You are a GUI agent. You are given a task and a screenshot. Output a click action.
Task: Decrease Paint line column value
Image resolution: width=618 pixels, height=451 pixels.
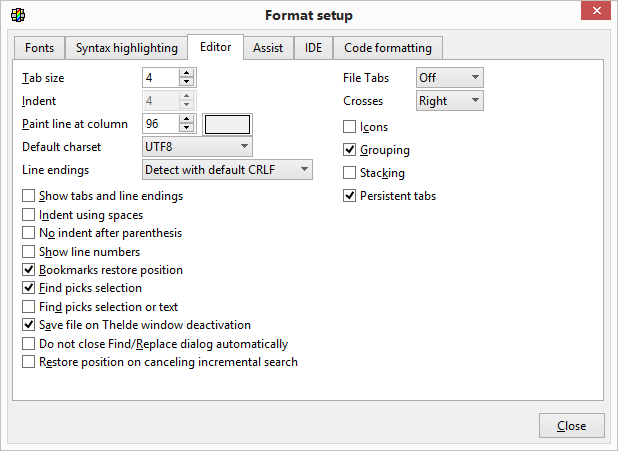(187, 128)
